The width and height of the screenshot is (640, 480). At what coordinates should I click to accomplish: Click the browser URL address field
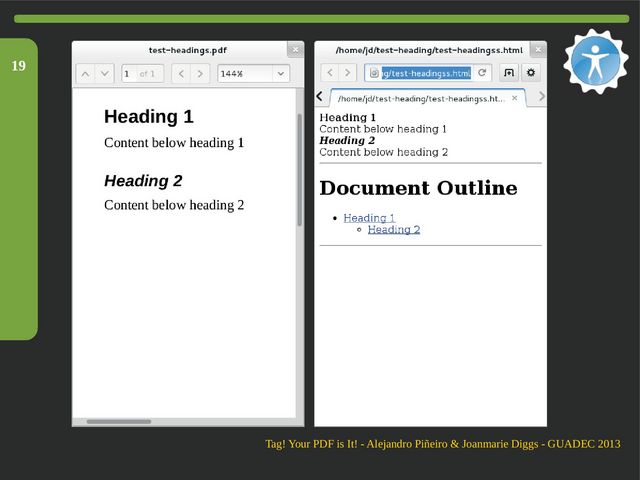coord(425,73)
